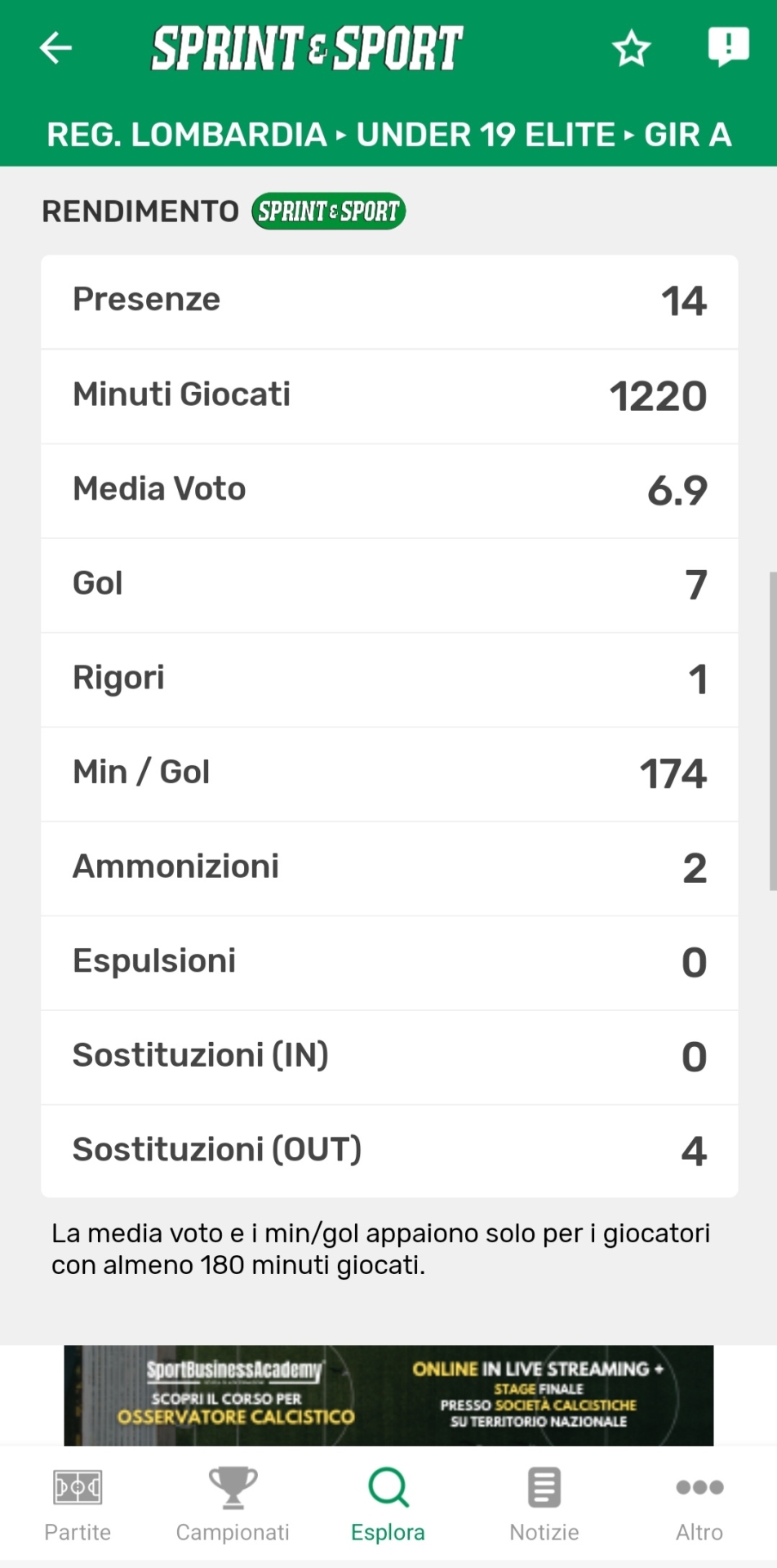
Task: Tap the REG. LOMBARDIA breadcrumb
Action: pos(186,135)
